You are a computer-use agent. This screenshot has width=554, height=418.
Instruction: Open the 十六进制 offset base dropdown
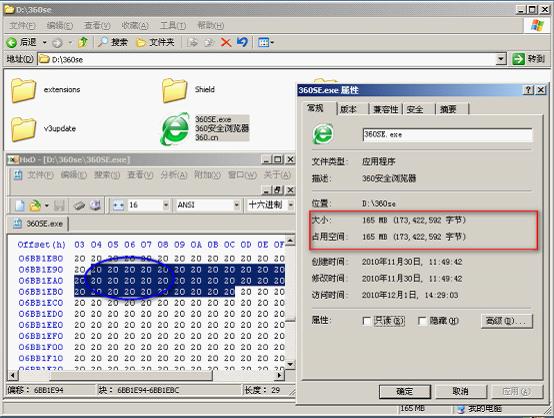[290, 205]
